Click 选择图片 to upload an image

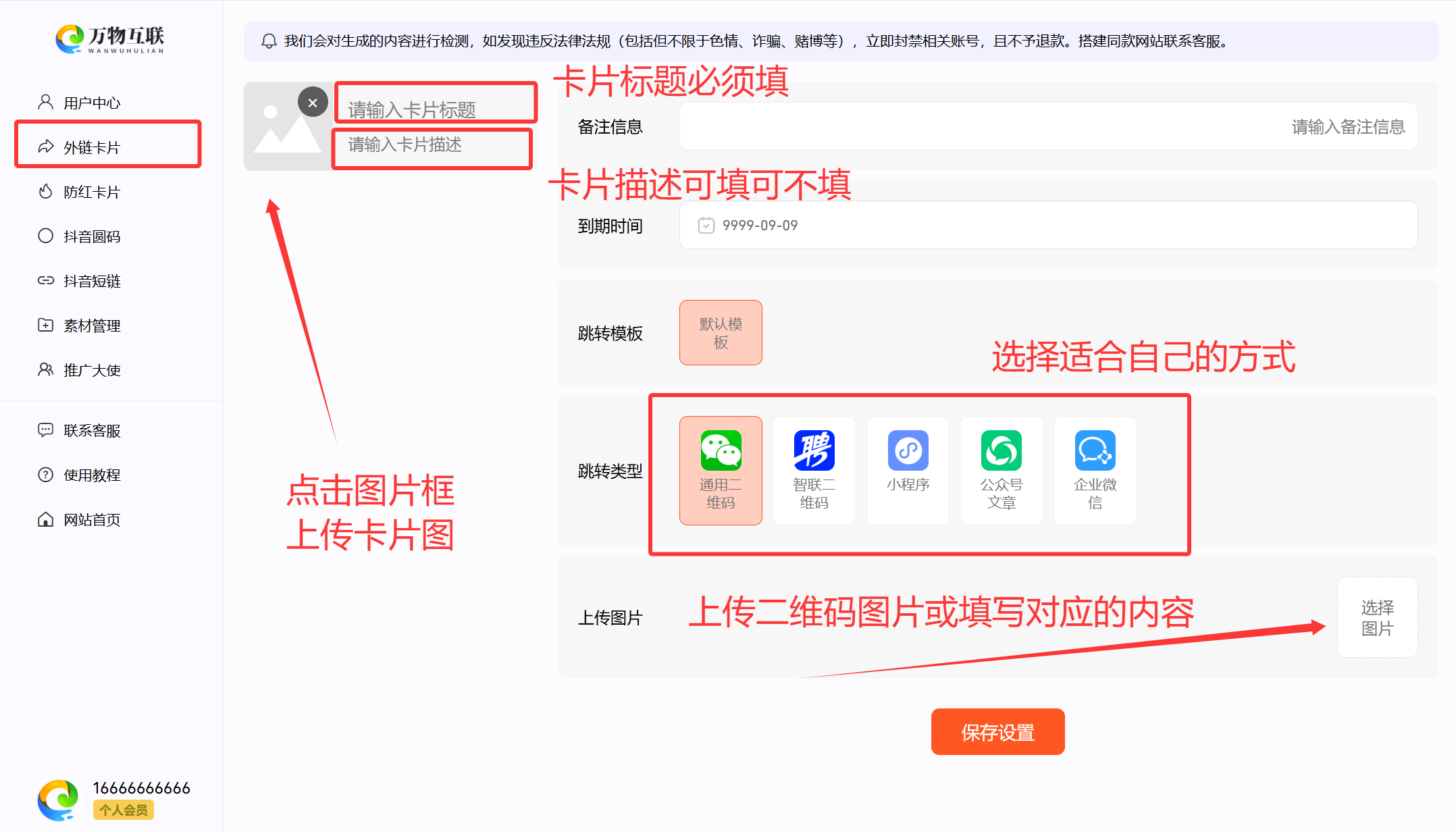pyautogui.click(x=1377, y=617)
